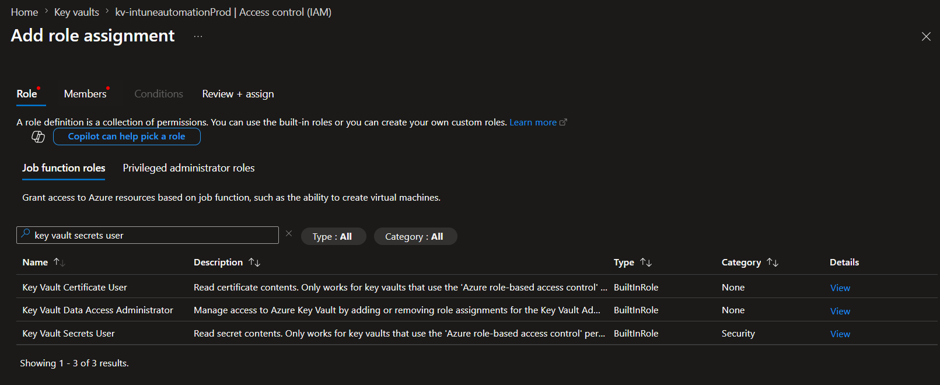Viewport: 940px width, 385px height.
Task: Select the Conditions tab
Action: point(159,94)
